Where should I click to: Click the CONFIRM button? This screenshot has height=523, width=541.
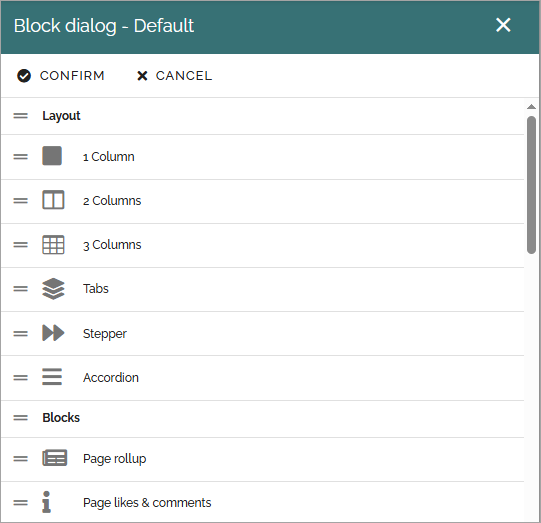(61, 76)
